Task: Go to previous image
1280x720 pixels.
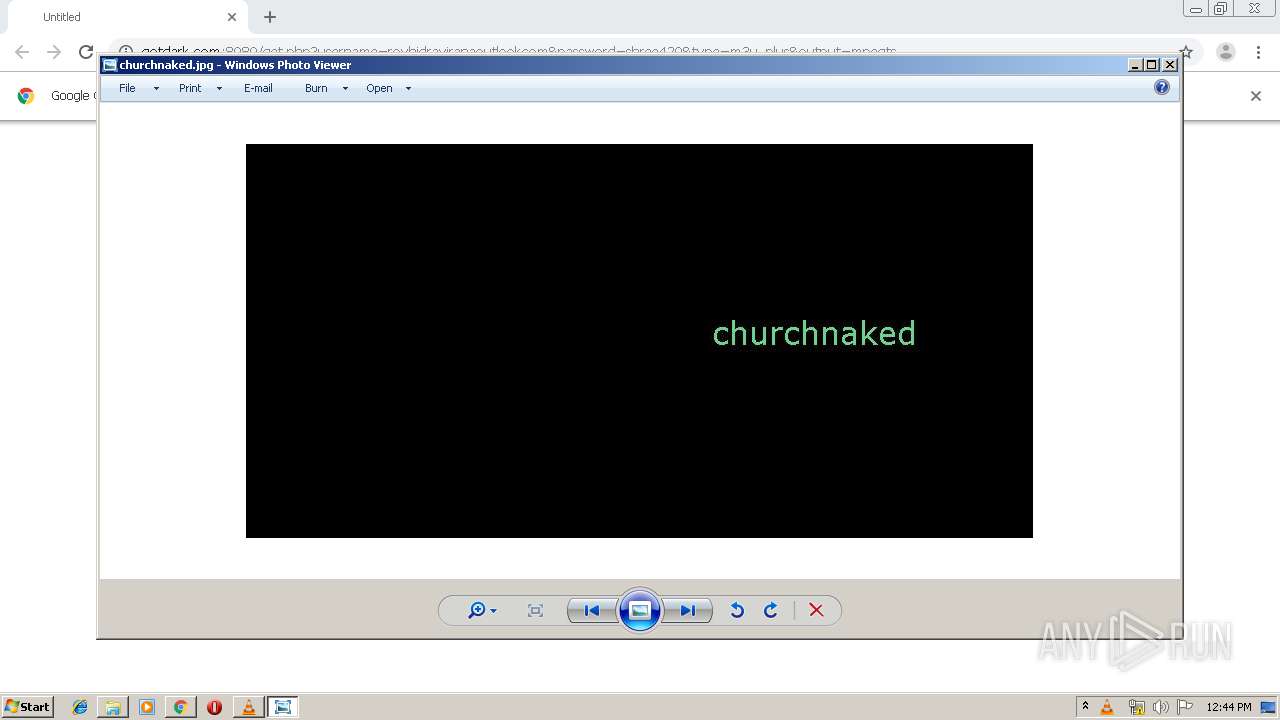Action: [592, 610]
